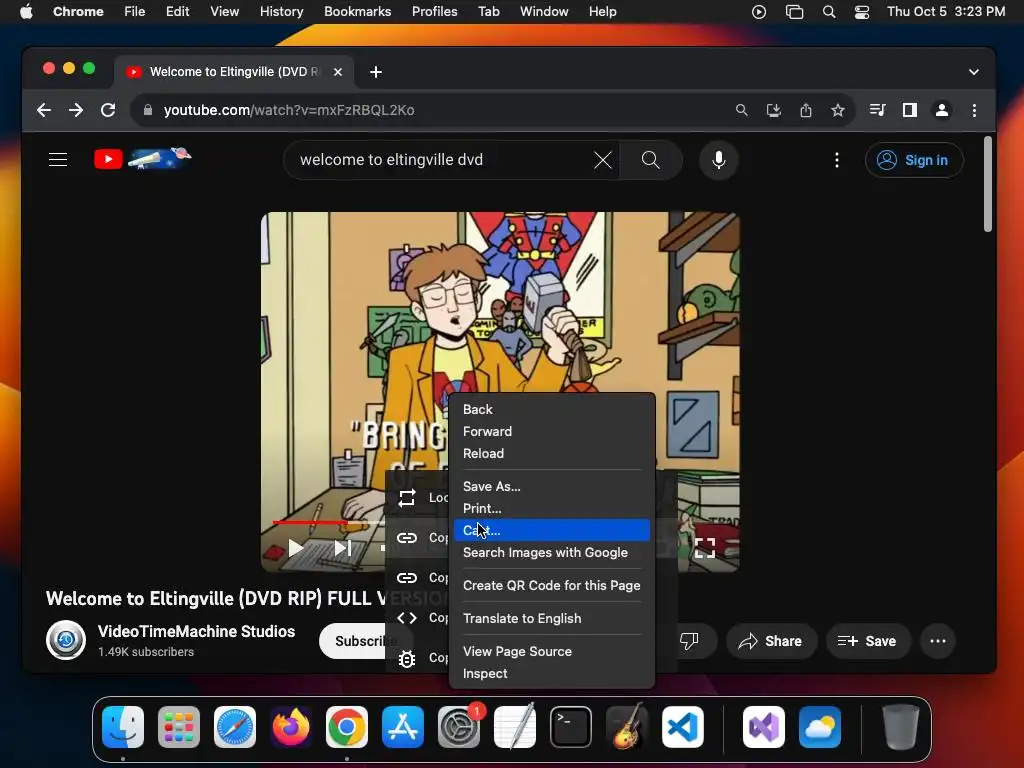Viewport: 1024px width, 768px height.
Task: Click the red video progress bar
Action: tap(310, 522)
